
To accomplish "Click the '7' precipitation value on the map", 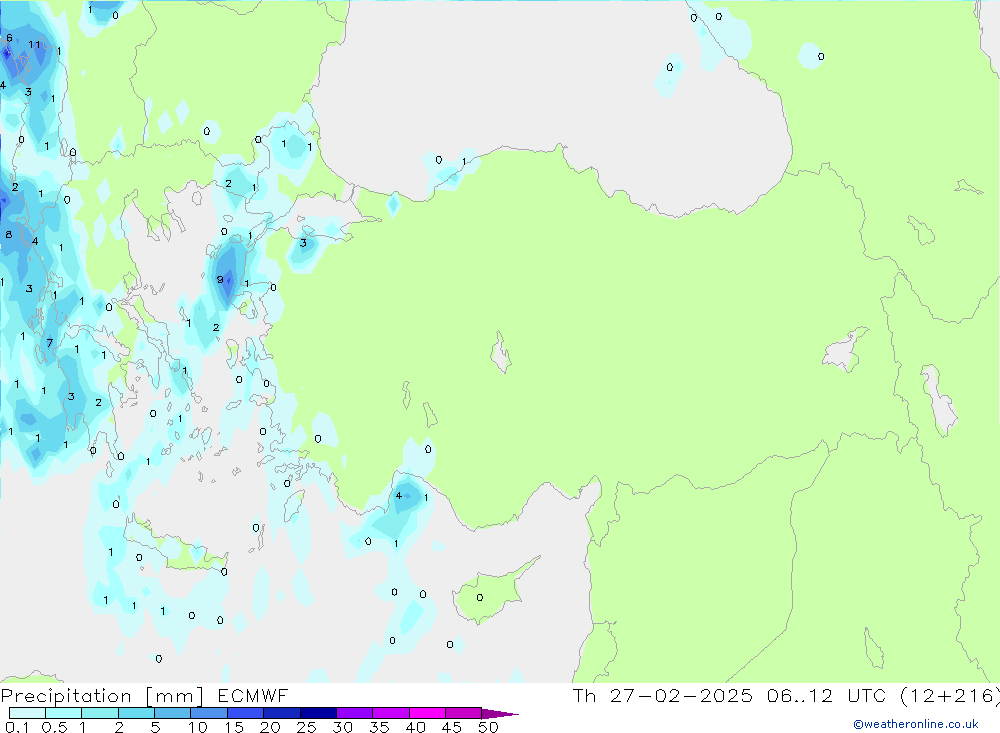I will click(50, 343).
